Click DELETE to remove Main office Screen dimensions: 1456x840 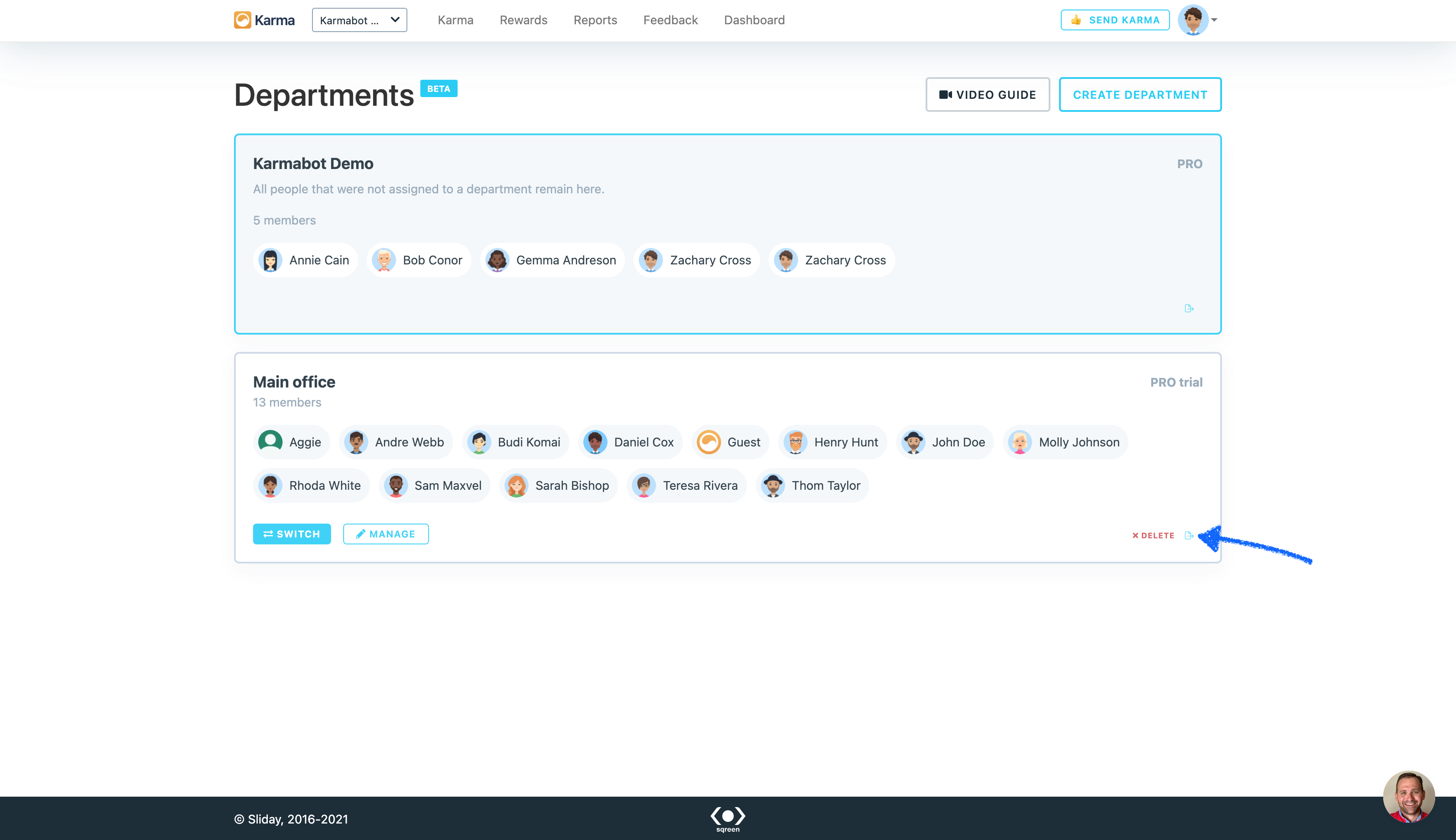1154,535
